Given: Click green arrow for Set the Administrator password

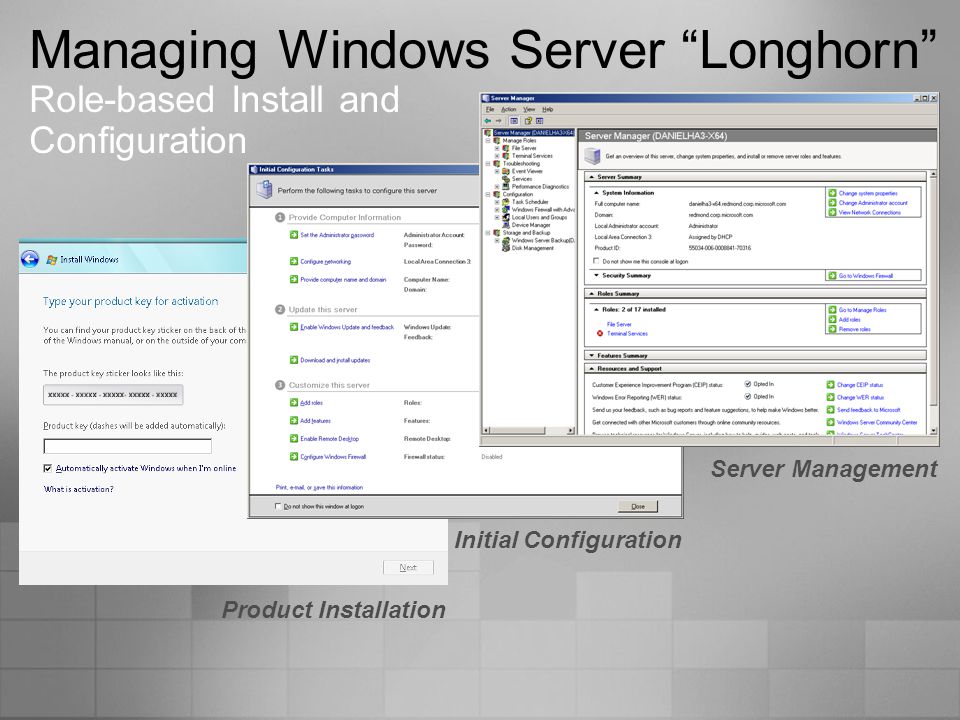Looking at the screenshot, I should (294, 235).
